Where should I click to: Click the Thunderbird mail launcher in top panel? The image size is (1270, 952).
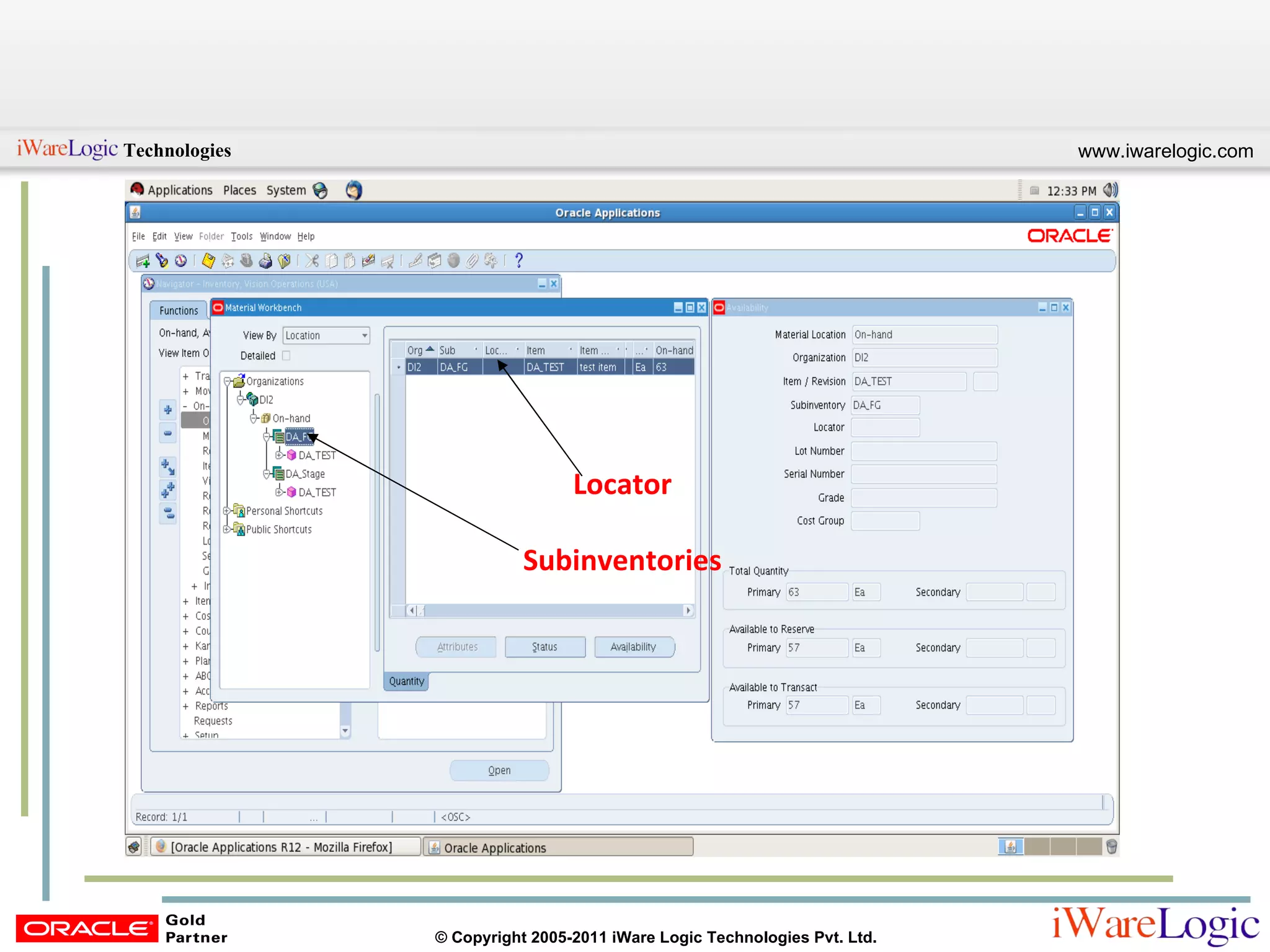pyautogui.click(x=354, y=190)
